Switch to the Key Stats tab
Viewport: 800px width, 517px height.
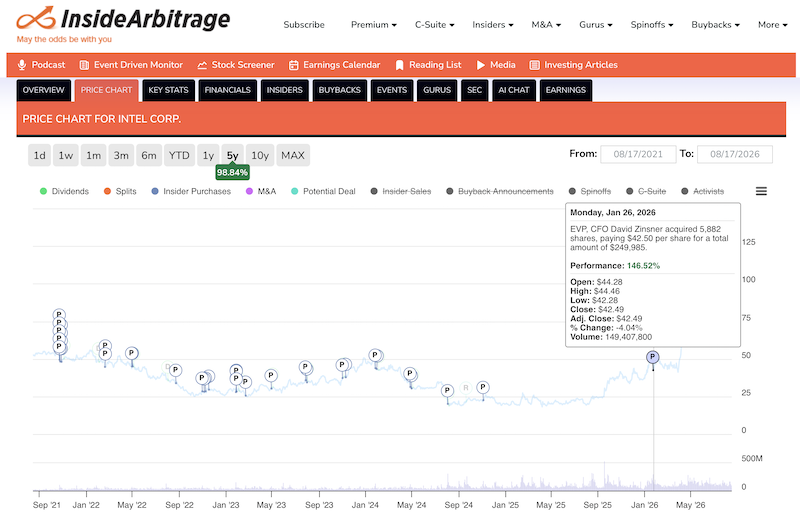168,90
